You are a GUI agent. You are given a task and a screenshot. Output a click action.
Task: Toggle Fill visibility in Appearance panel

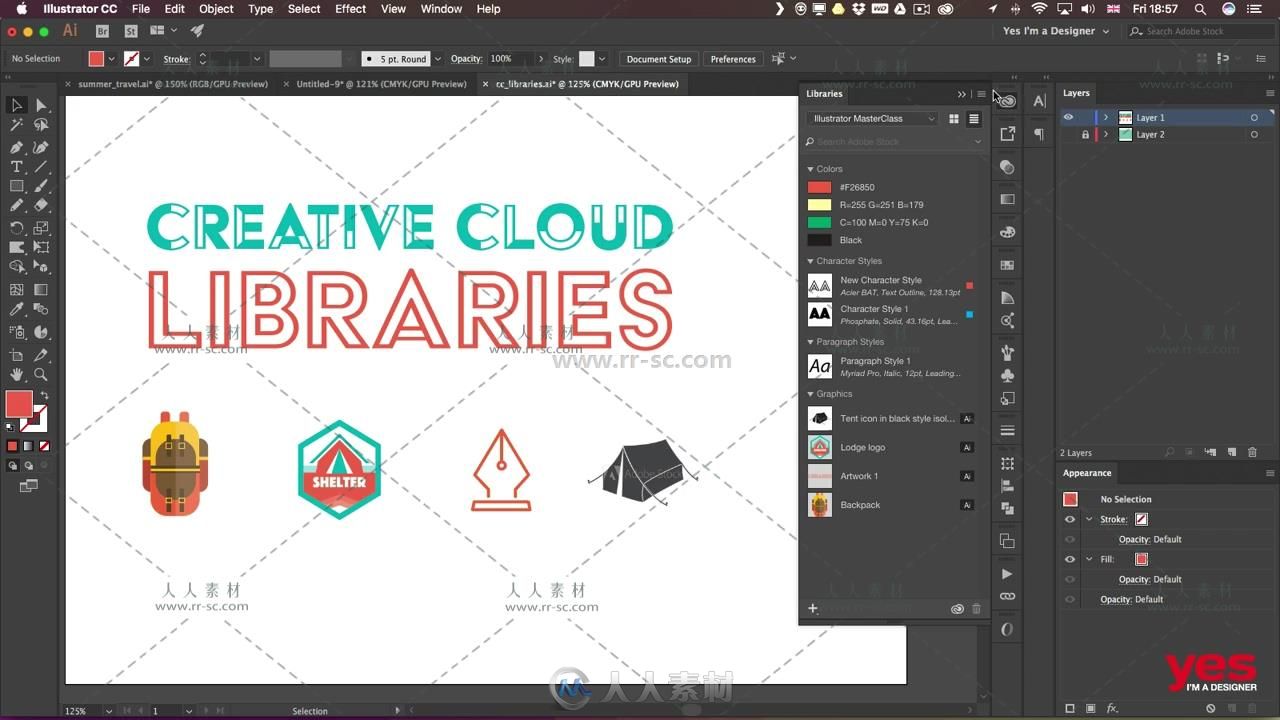pyautogui.click(x=1070, y=560)
